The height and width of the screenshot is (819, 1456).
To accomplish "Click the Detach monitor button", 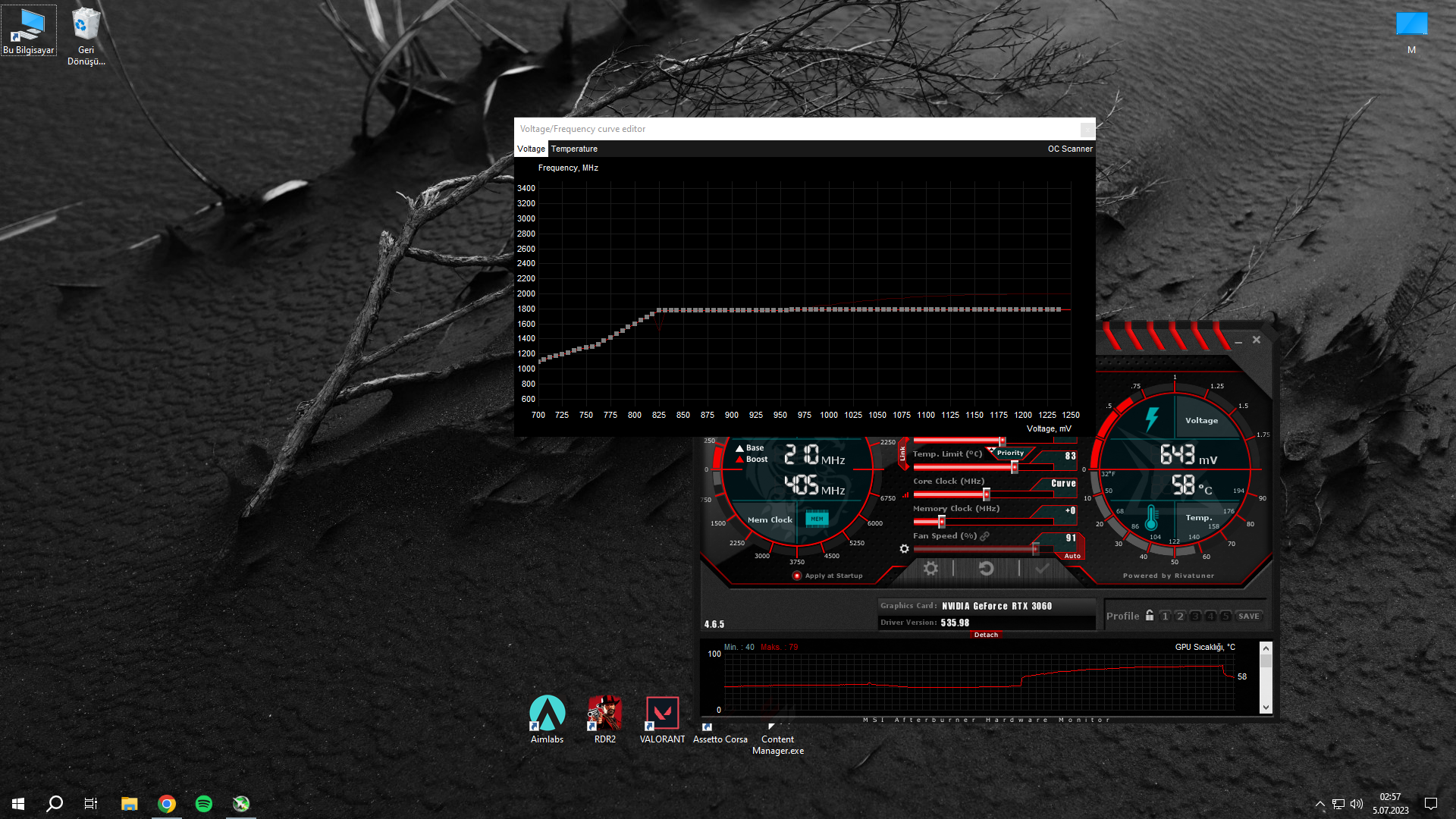I will tap(986, 635).
